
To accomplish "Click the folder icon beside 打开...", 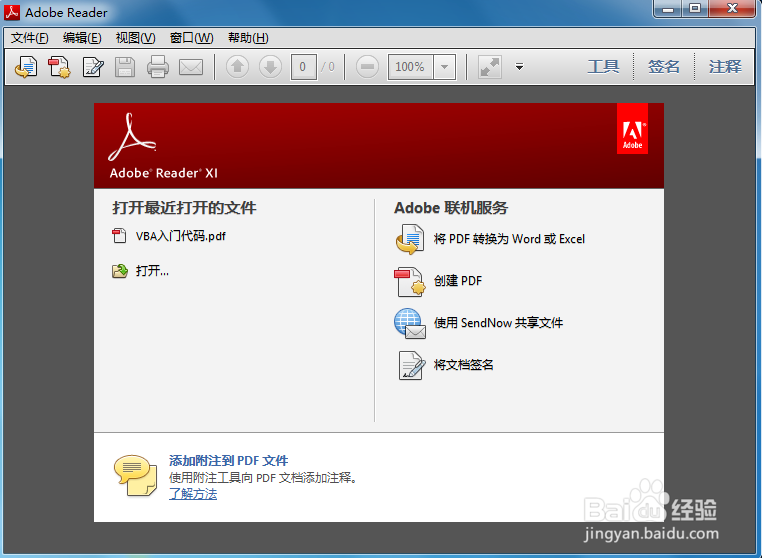I will click(120, 271).
